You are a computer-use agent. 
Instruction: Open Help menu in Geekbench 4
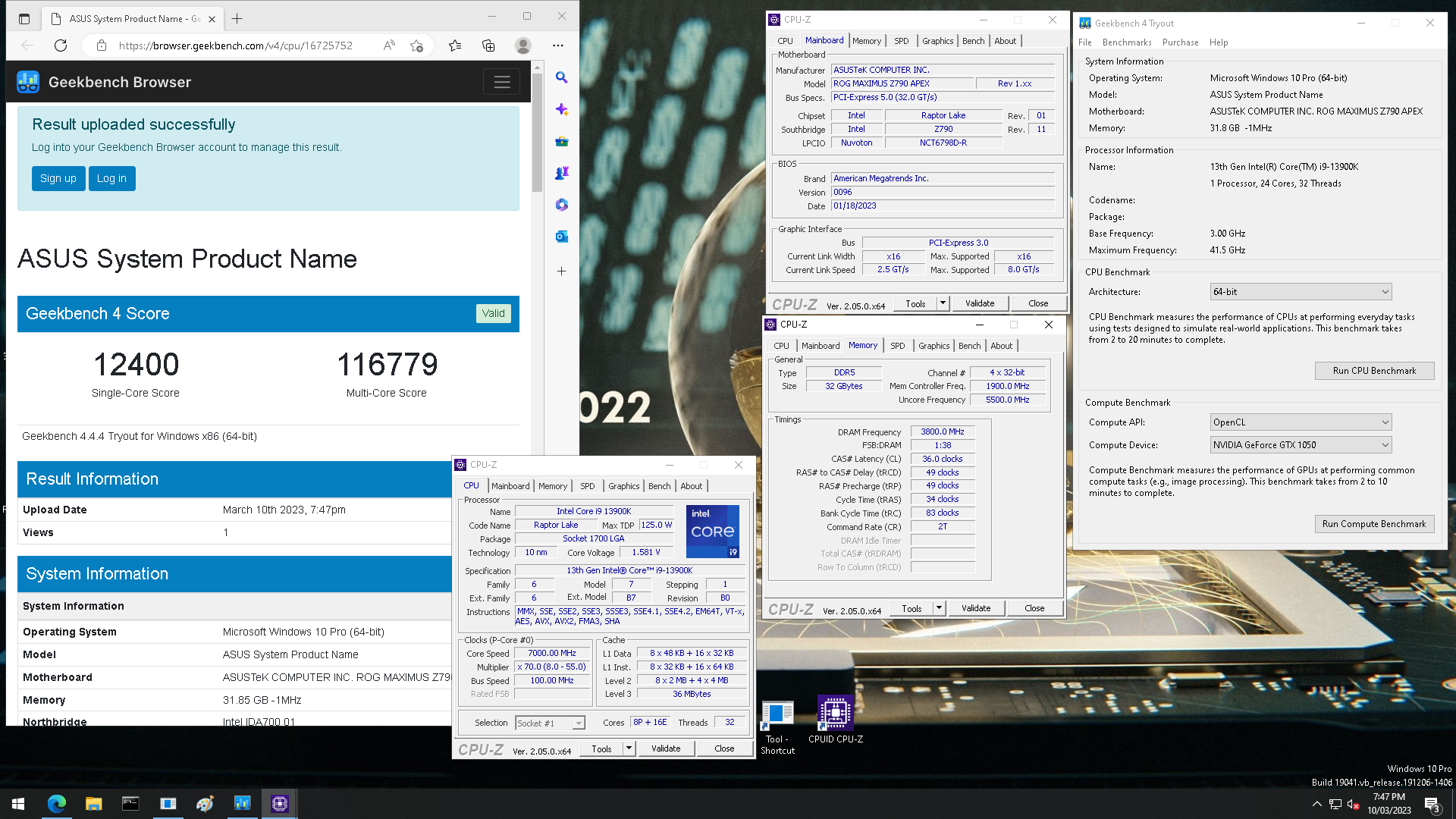(1218, 42)
